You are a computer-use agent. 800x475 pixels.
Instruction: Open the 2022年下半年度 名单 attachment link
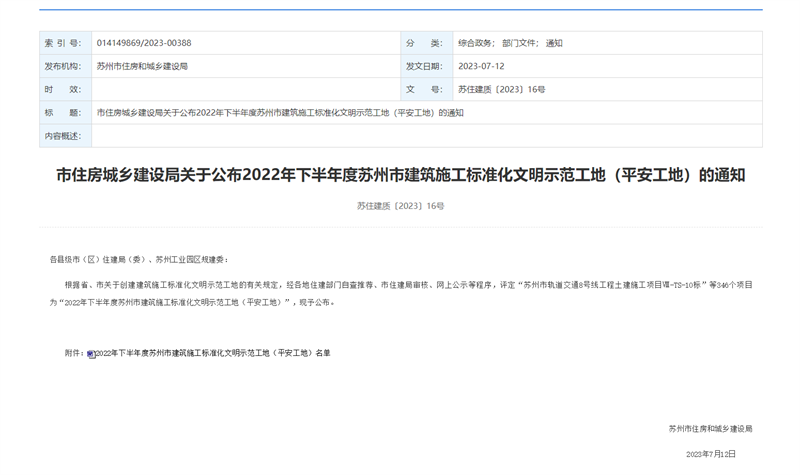[212, 353]
